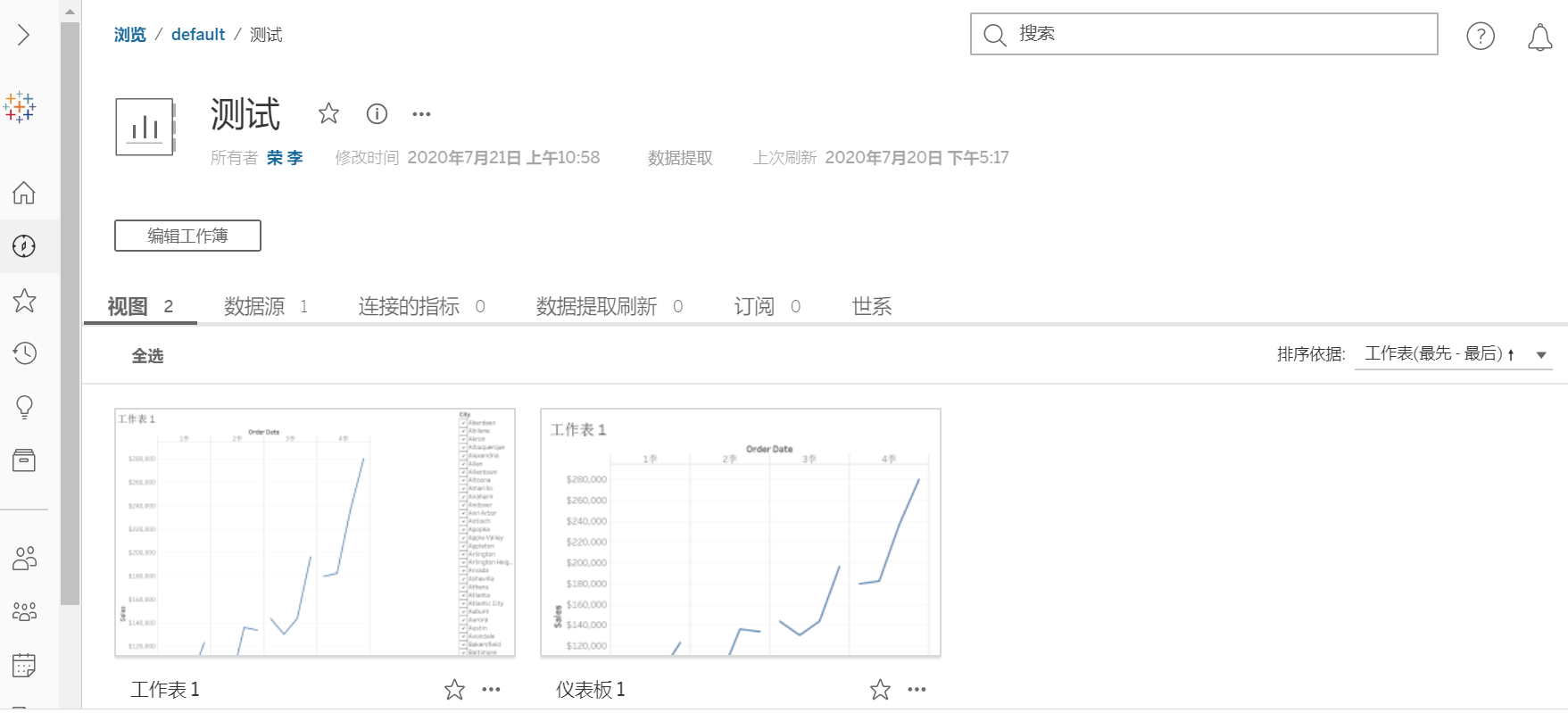Click the 工作表 1 view title

coord(165,689)
